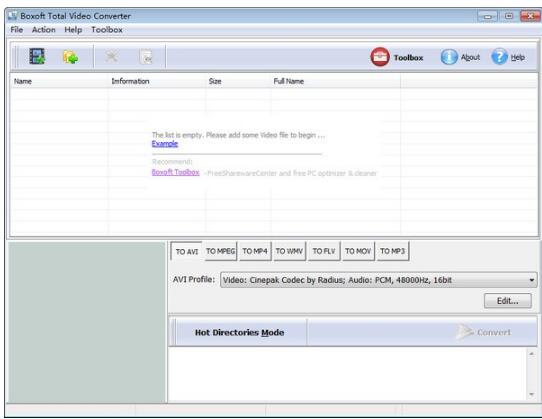Switch to the TO AVI tab
The height and width of the screenshot is (419, 542).
[x=187, y=251]
